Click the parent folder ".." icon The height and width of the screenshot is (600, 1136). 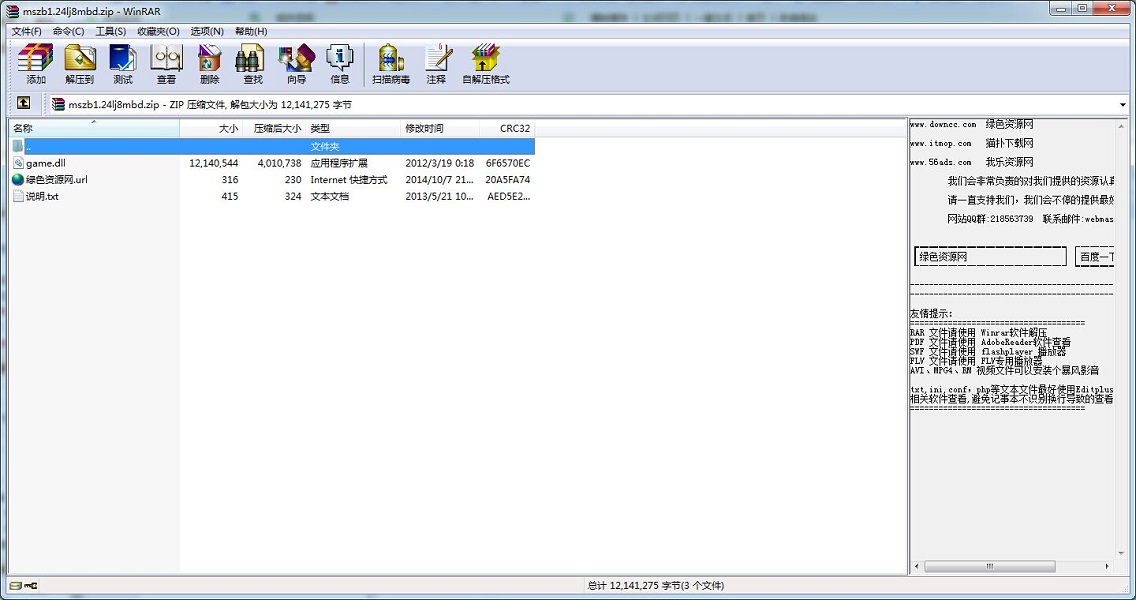tap(18, 146)
